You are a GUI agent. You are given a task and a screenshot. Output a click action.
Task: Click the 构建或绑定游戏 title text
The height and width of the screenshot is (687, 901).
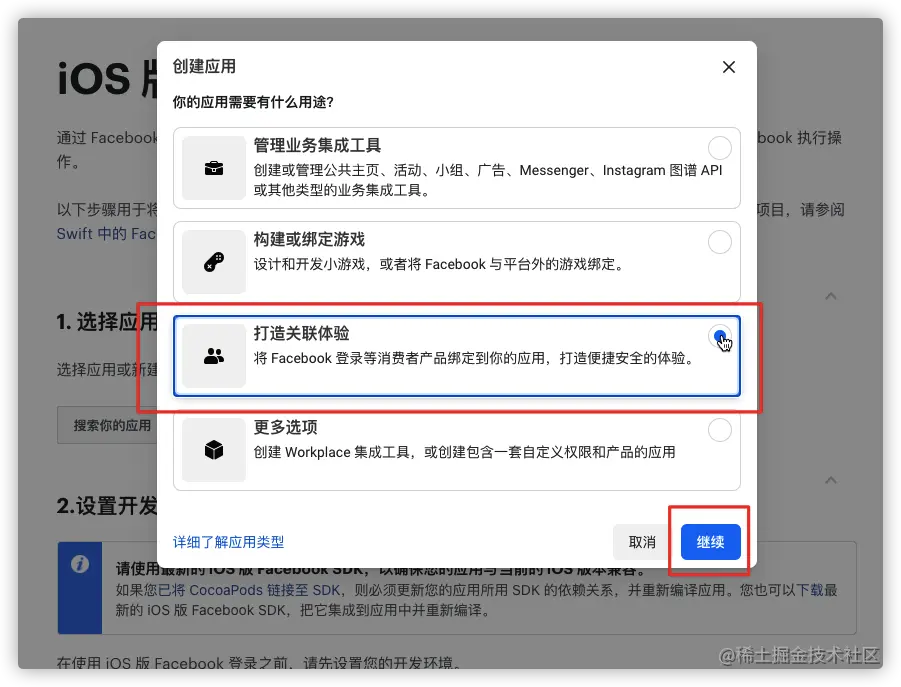tap(309, 239)
